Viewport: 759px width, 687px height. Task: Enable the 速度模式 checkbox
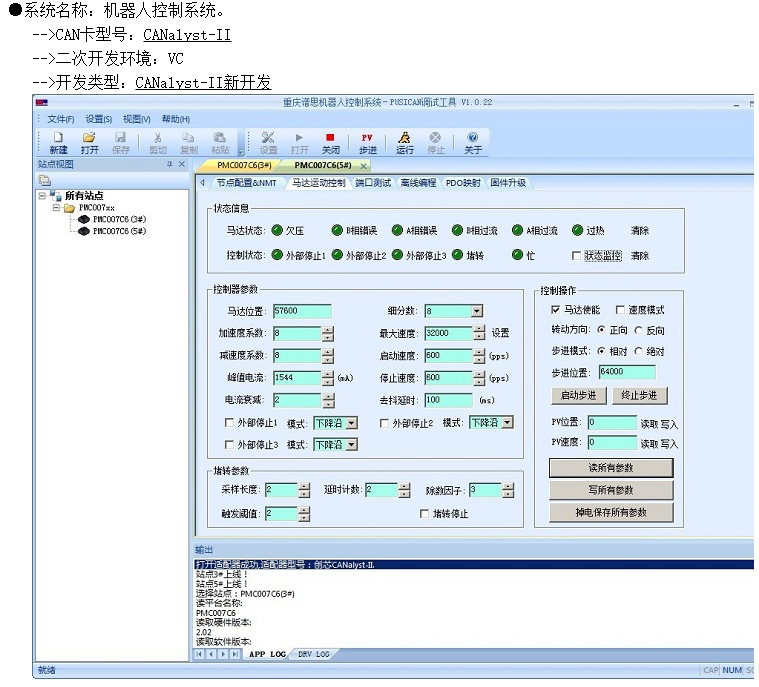pyautogui.click(x=620, y=309)
